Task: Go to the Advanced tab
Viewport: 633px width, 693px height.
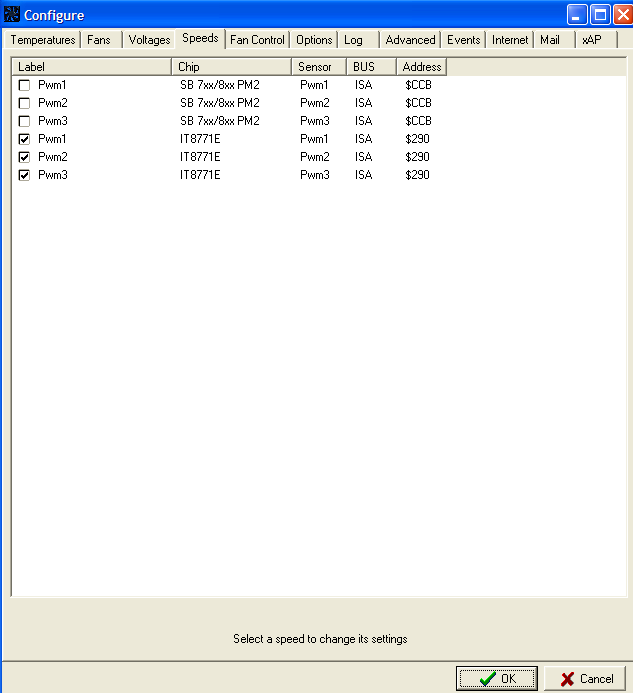Action: pos(410,40)
